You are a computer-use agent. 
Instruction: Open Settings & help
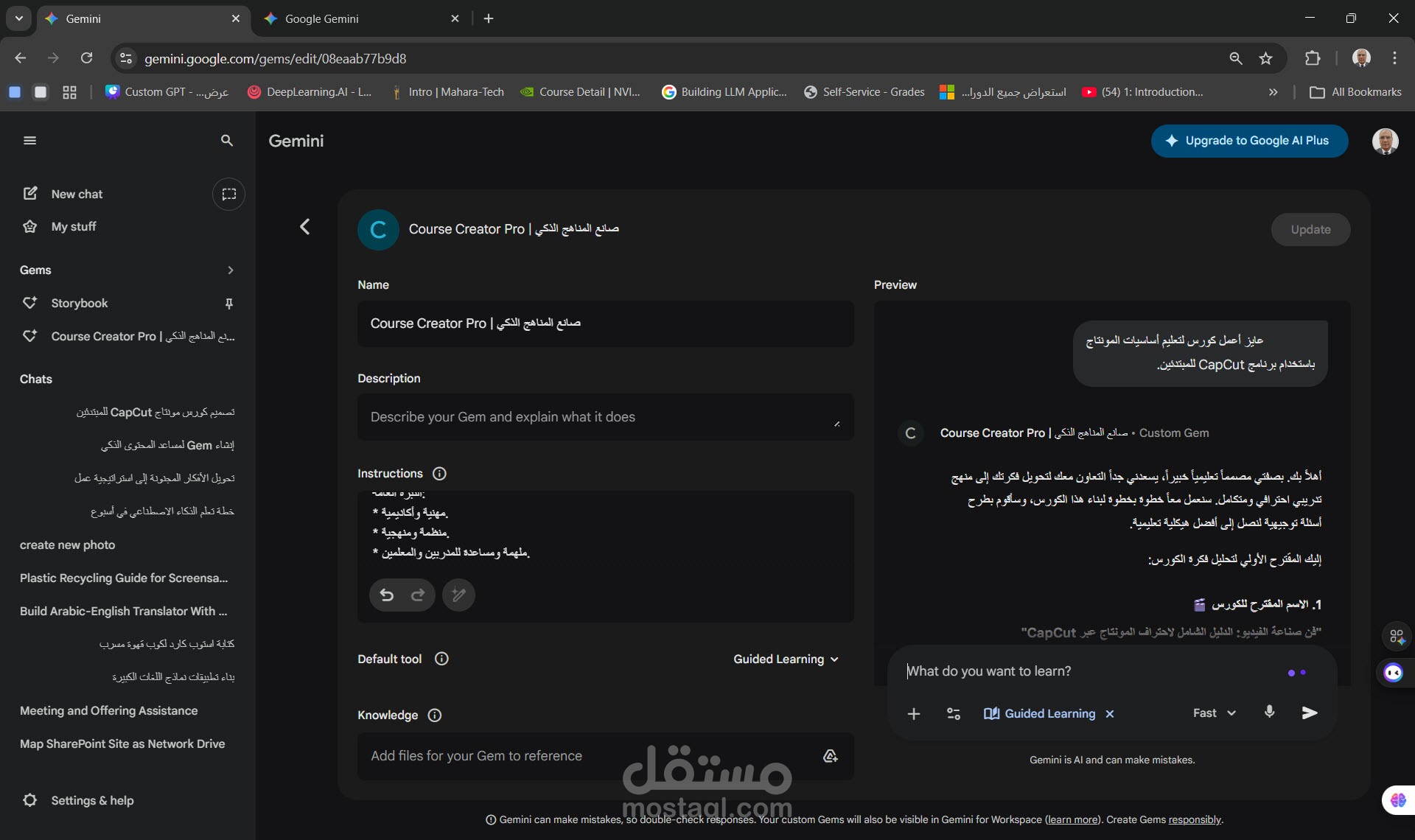[78, 800]
